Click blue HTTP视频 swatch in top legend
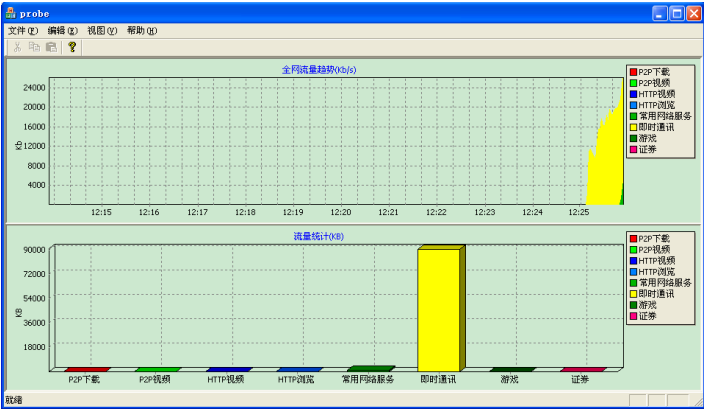 click(633, 94)
